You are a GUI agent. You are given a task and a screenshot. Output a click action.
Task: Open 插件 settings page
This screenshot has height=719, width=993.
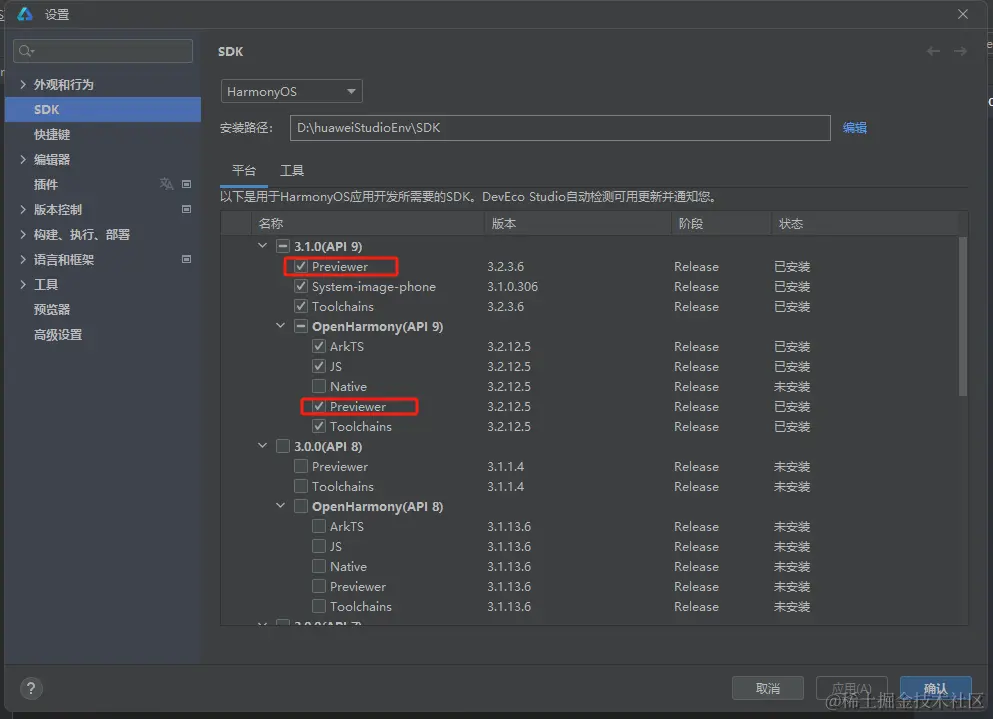[x=46, y=184]
